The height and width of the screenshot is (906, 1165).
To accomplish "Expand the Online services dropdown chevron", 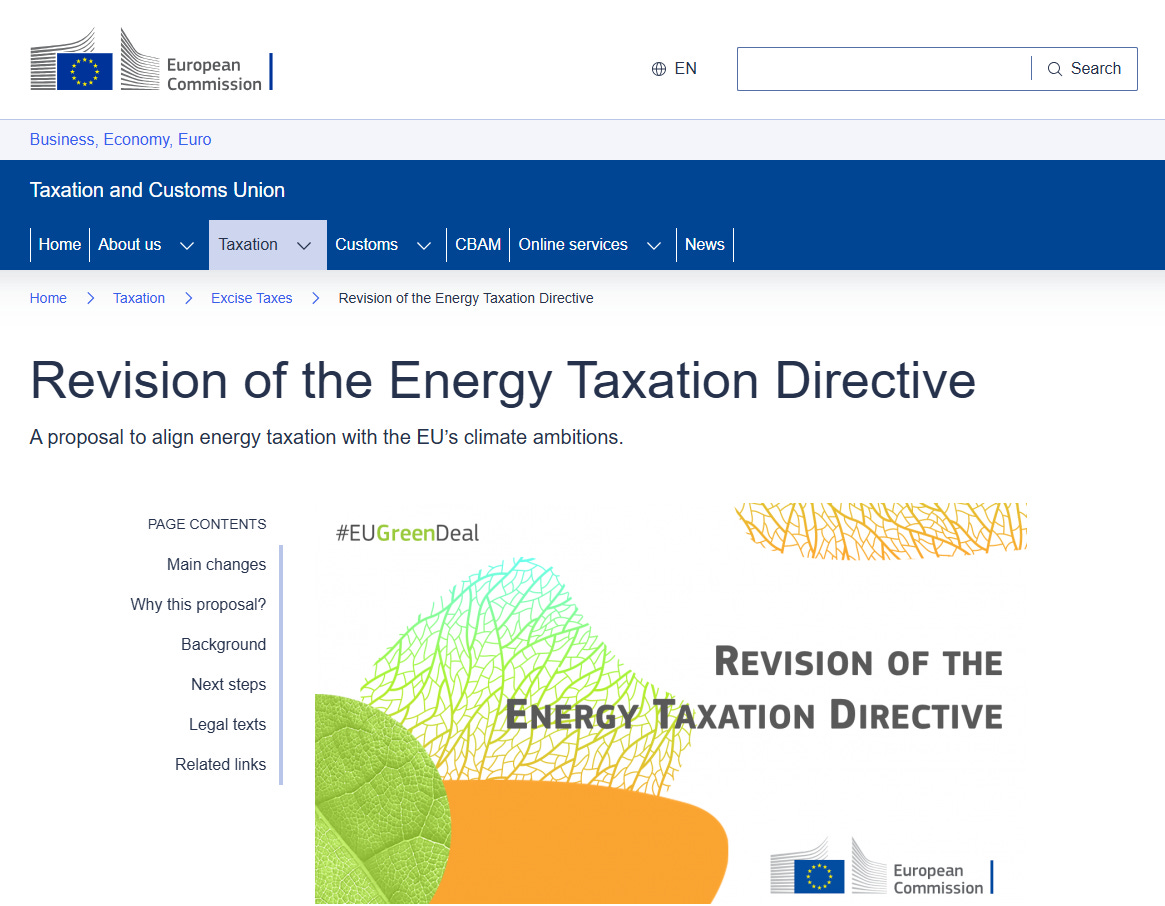I will click(654, 245).
